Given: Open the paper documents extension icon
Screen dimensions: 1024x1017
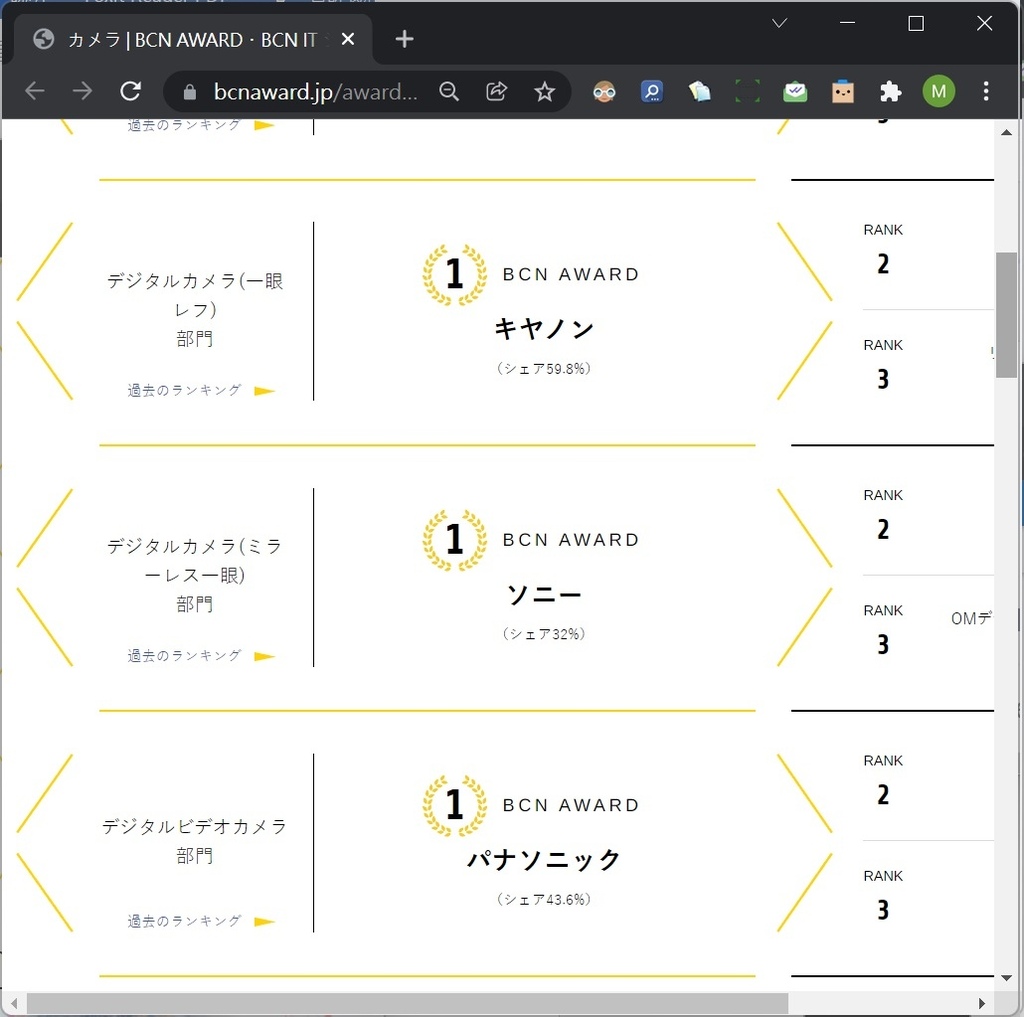Looking at the screenshot, I should coord(699,91).
